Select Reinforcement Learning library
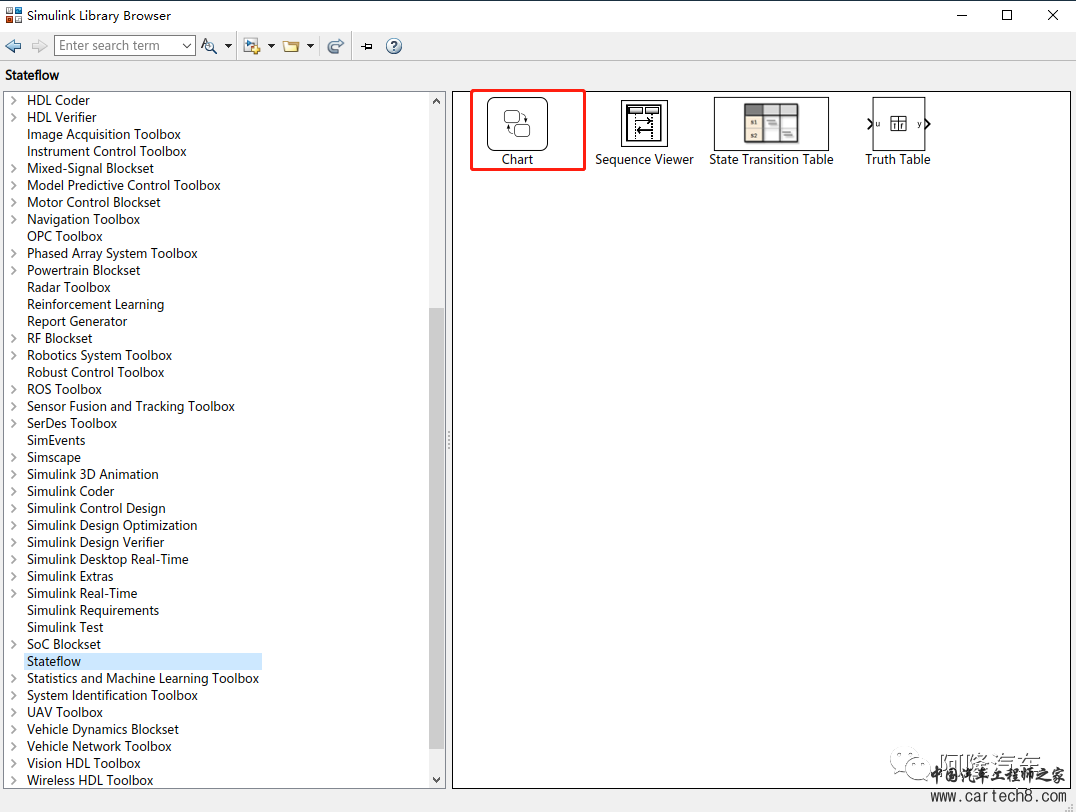 coord(95,304)
